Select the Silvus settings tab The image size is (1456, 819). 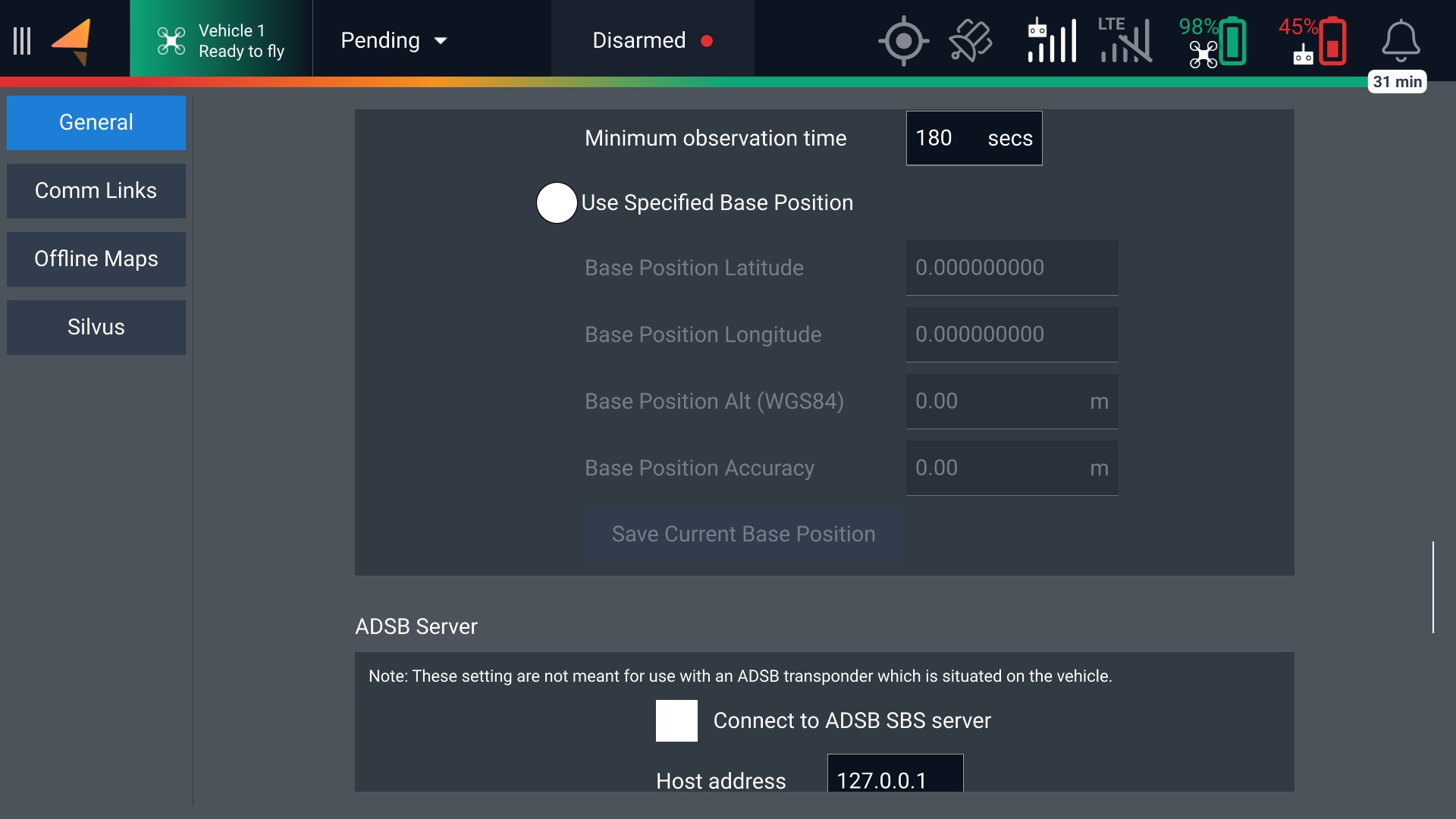pyautogui.click(x=96, y=328)
